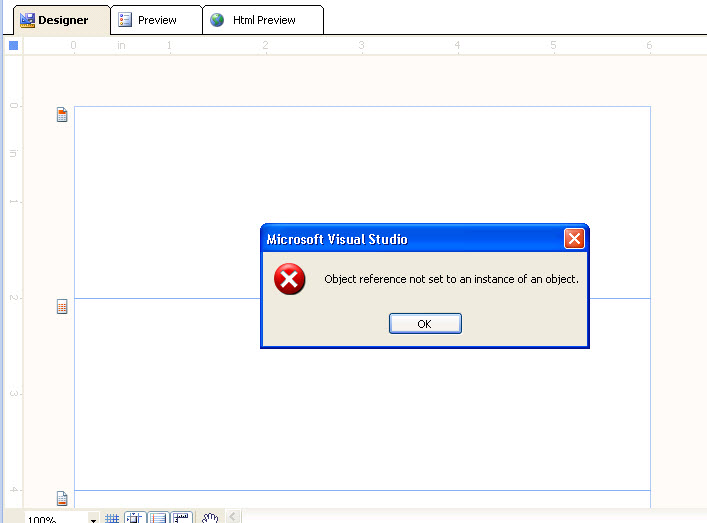Screen dimensions: 707x523
Task: Open the zoom percentage dropdown arrow
Action: (x=93, y=519)
